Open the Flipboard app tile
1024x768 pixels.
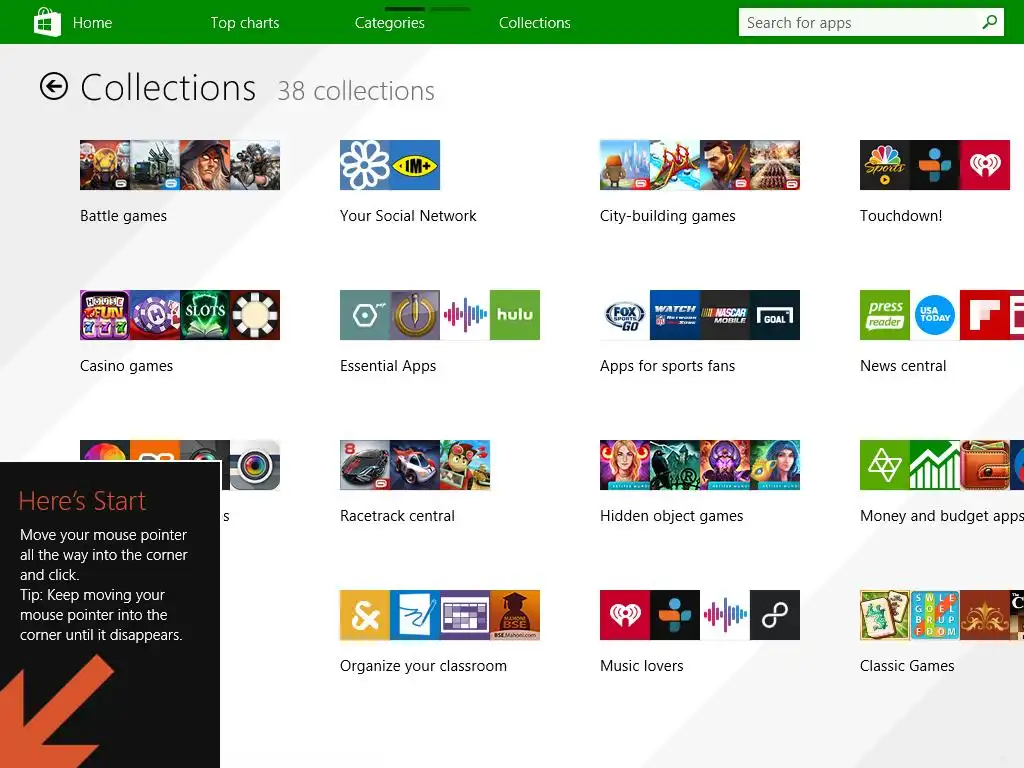(x=985, y=315)
